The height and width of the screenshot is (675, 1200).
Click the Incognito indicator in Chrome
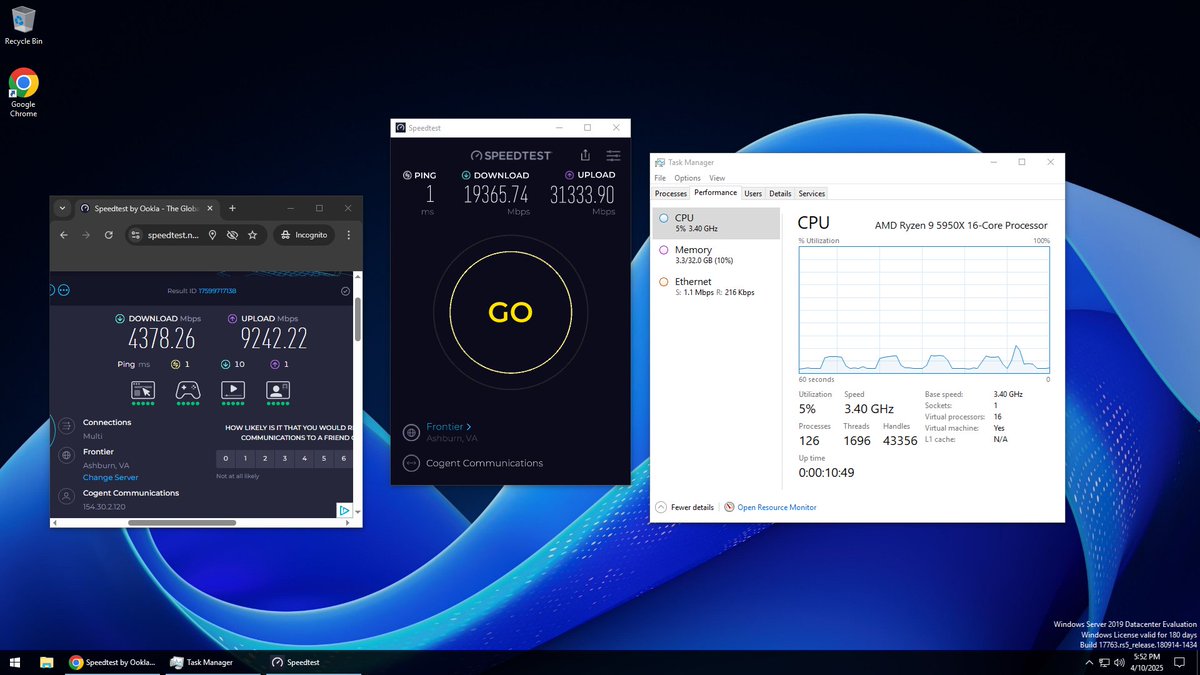pyautogui.click(x=304, y=235)
